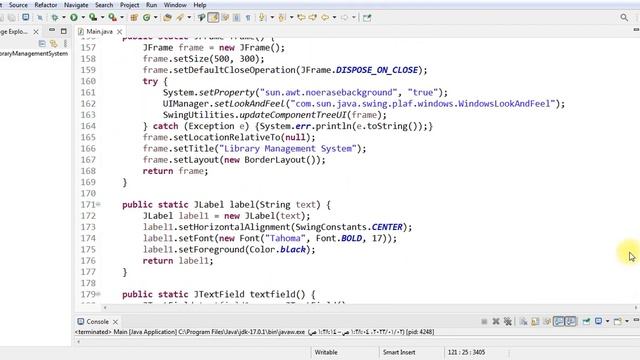Click the Pin Editor icon
This screenshot has height=360, width=640.
click(367, 18)
